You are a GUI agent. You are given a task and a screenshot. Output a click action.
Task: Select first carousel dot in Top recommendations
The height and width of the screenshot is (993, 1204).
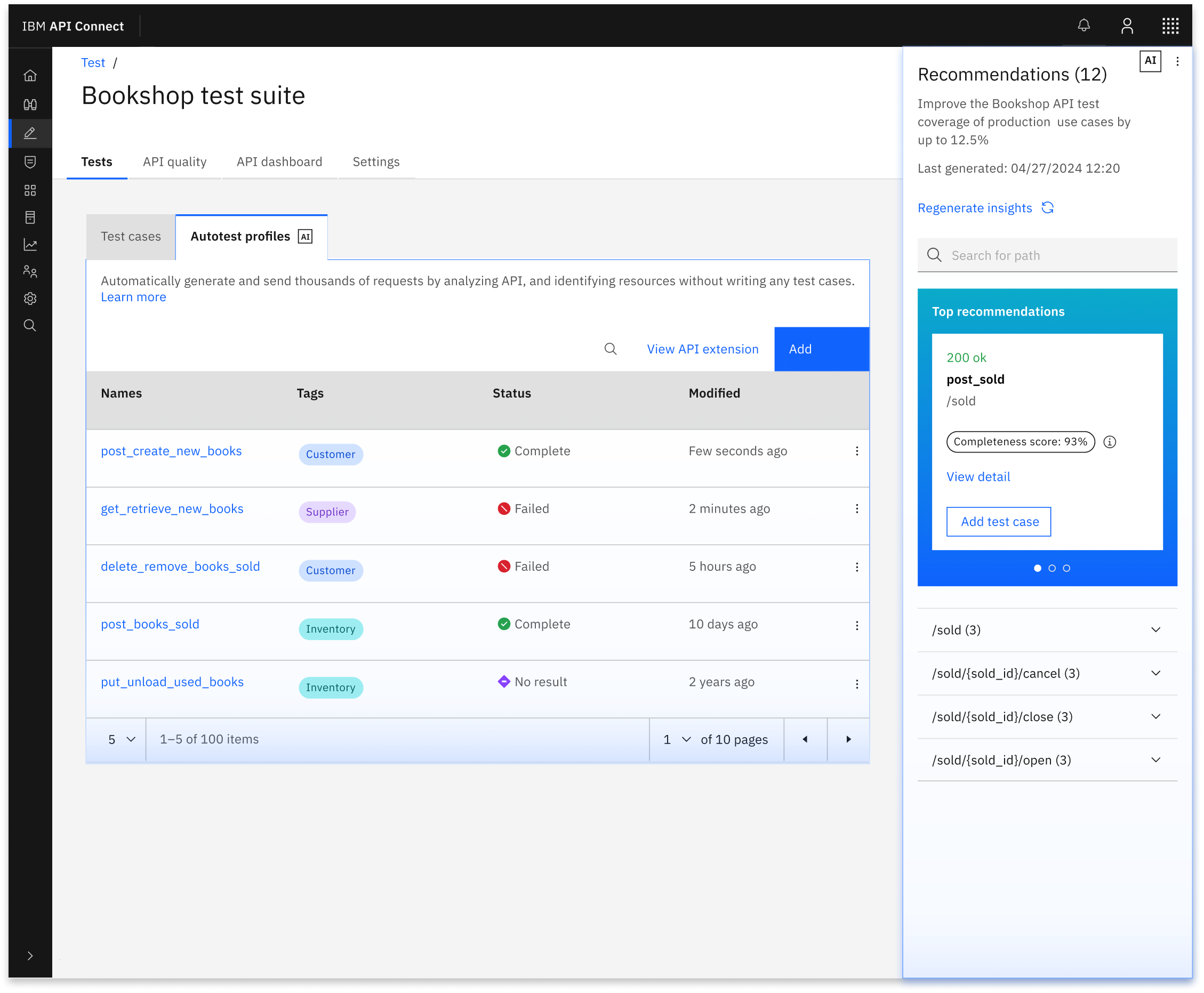pos(1038,568)
